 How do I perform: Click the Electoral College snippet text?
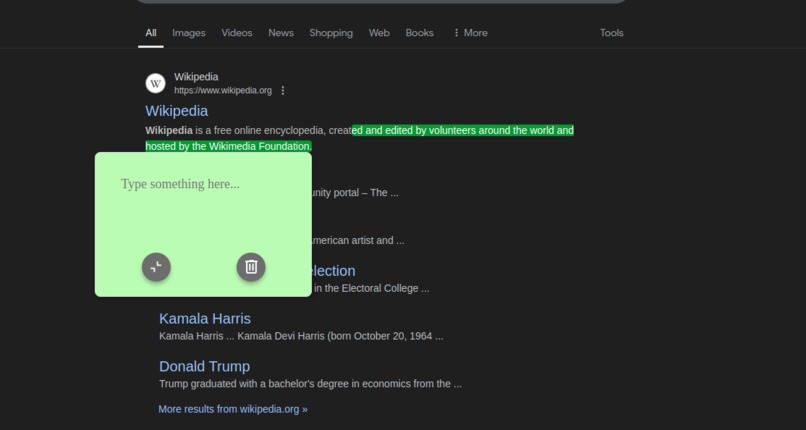coord(371,289)
